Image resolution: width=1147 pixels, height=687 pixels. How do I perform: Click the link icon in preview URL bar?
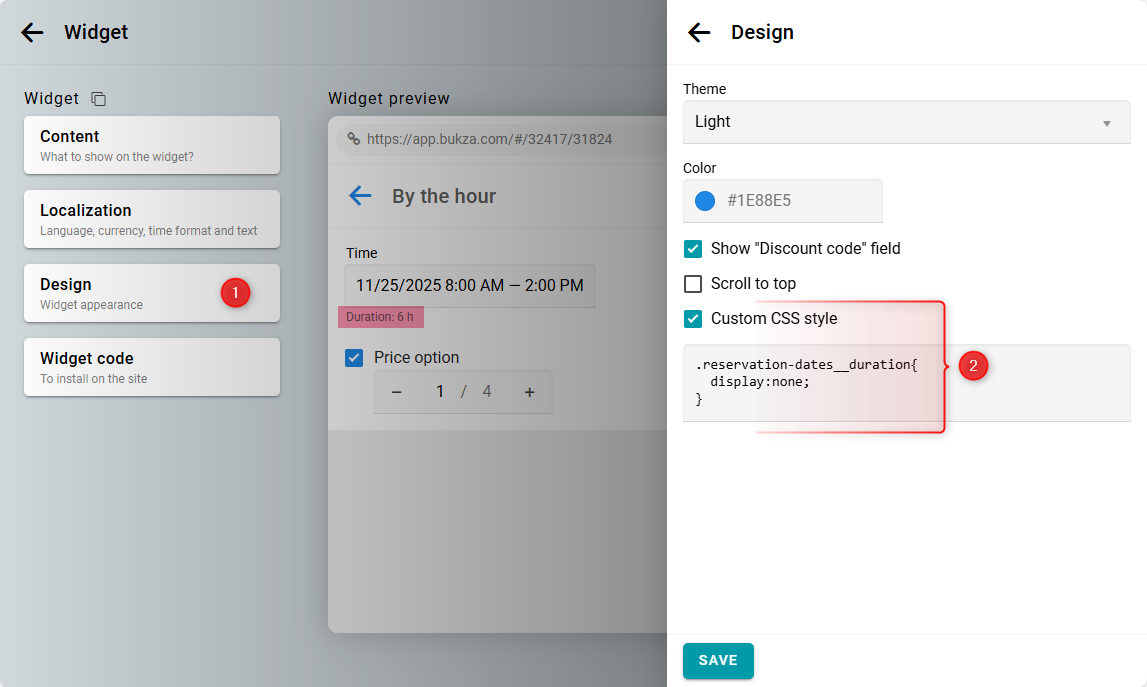353,139
